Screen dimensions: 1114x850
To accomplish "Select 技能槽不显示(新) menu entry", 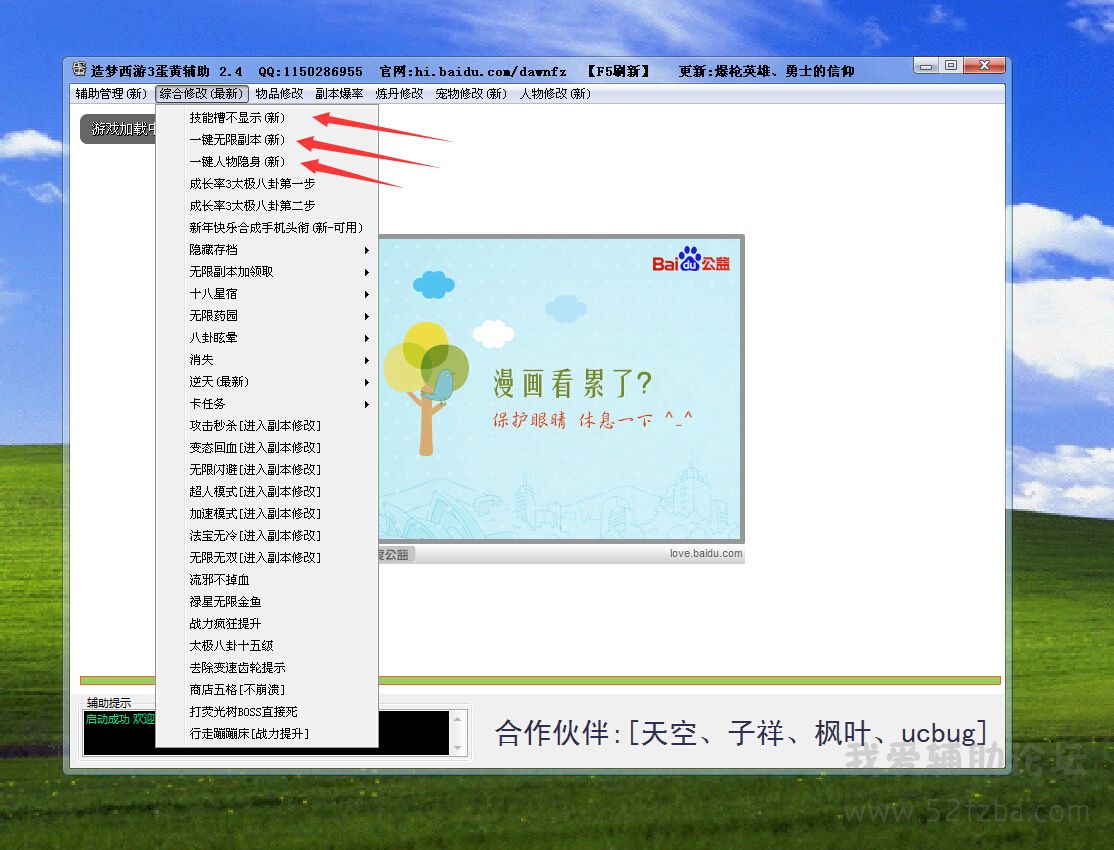I will [266, 118].
